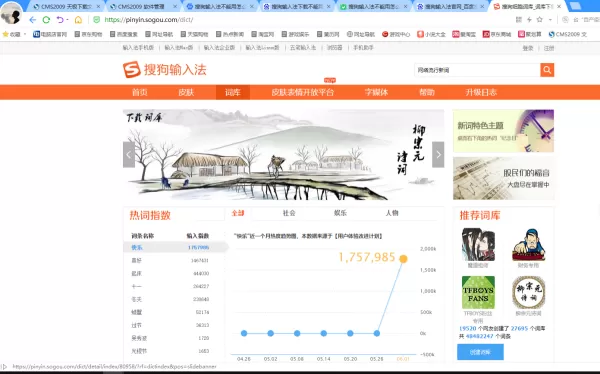Select the 十一 hot word row
Viewport: 600px width, 374px height.
coord(170,286)
